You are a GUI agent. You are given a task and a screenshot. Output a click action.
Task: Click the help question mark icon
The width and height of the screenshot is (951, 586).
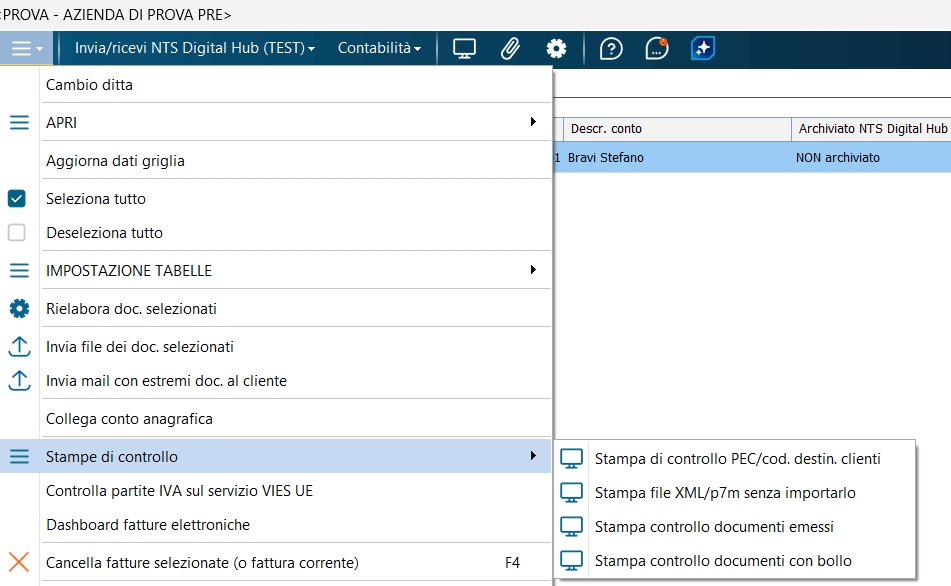click(x=611, y=48)
